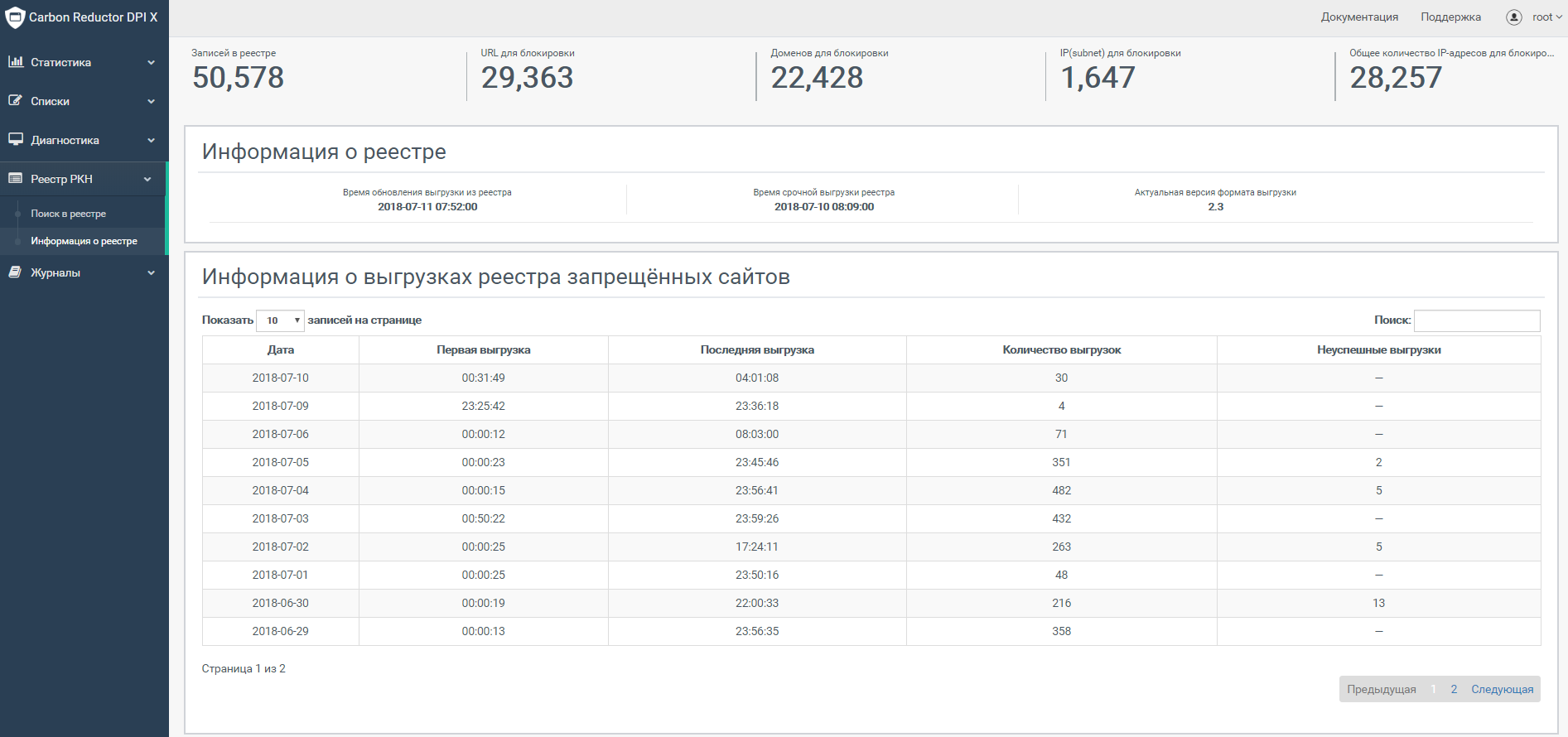
Task: Sort table by Количество выгрузок column
Action: click(1062, 349)
